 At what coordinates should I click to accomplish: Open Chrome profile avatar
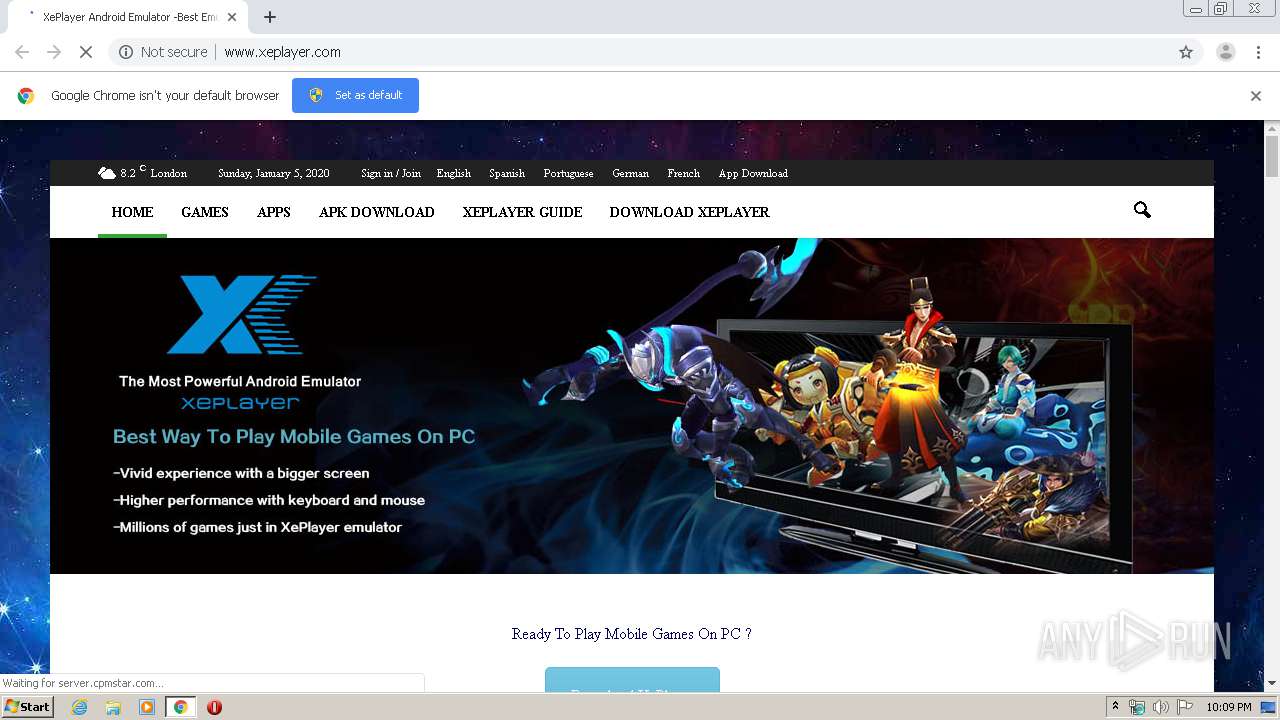pyautogui.click(x=1226, y=52)
